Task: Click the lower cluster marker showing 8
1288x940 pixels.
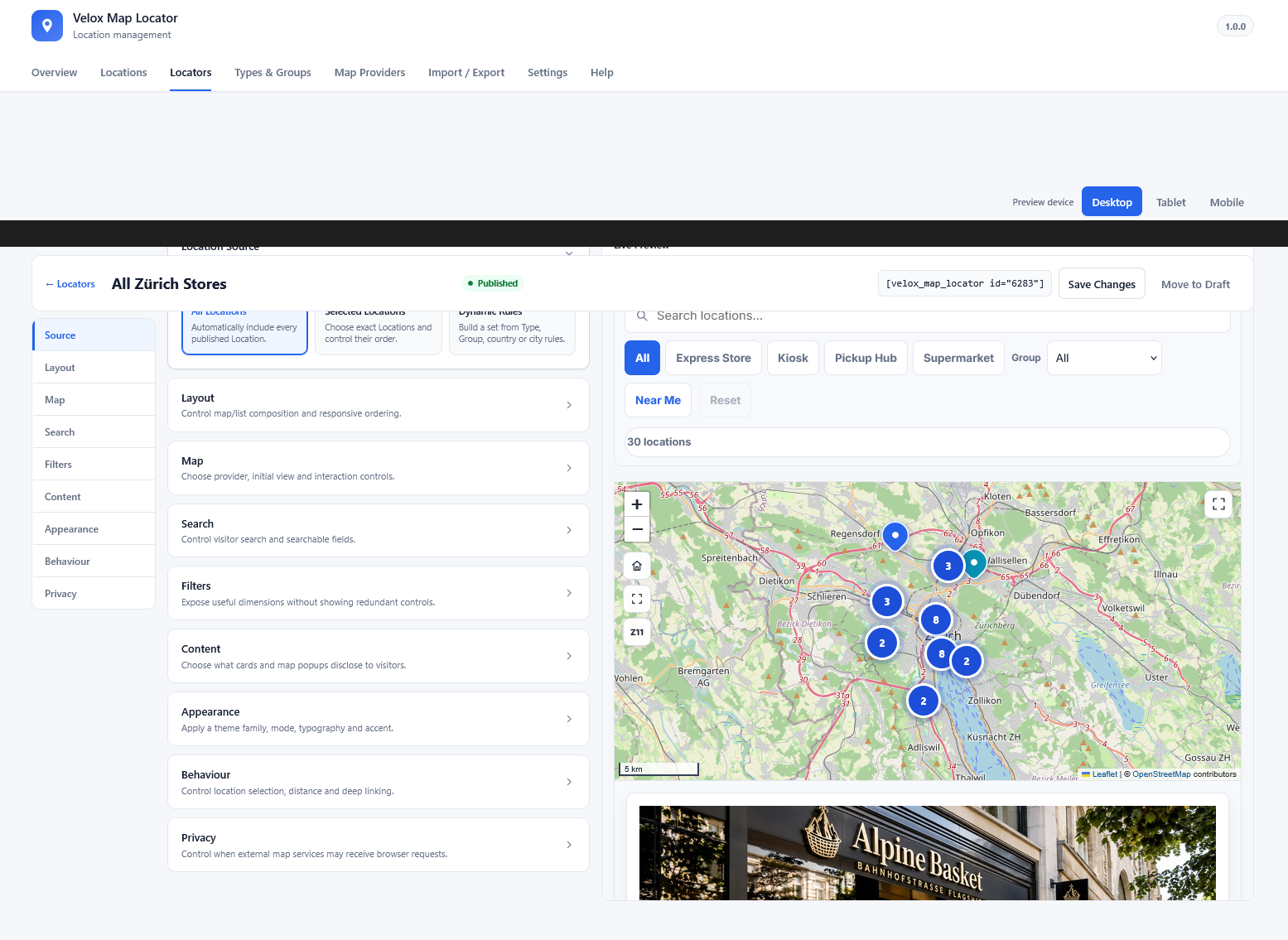Action: pos(941,654)
